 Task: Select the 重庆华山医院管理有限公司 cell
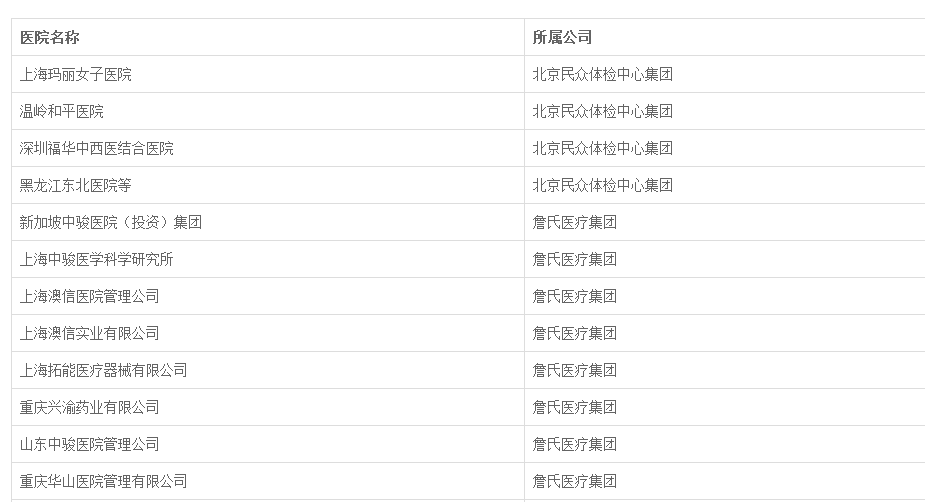point(104,481)
